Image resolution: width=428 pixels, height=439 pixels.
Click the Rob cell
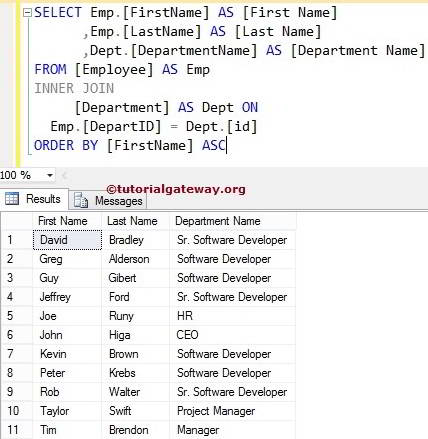(67, 392)
